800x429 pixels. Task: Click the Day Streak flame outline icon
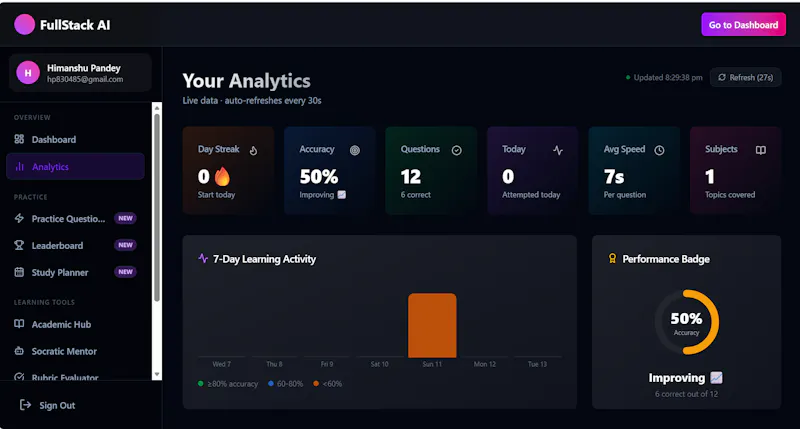tap(254, 150)
